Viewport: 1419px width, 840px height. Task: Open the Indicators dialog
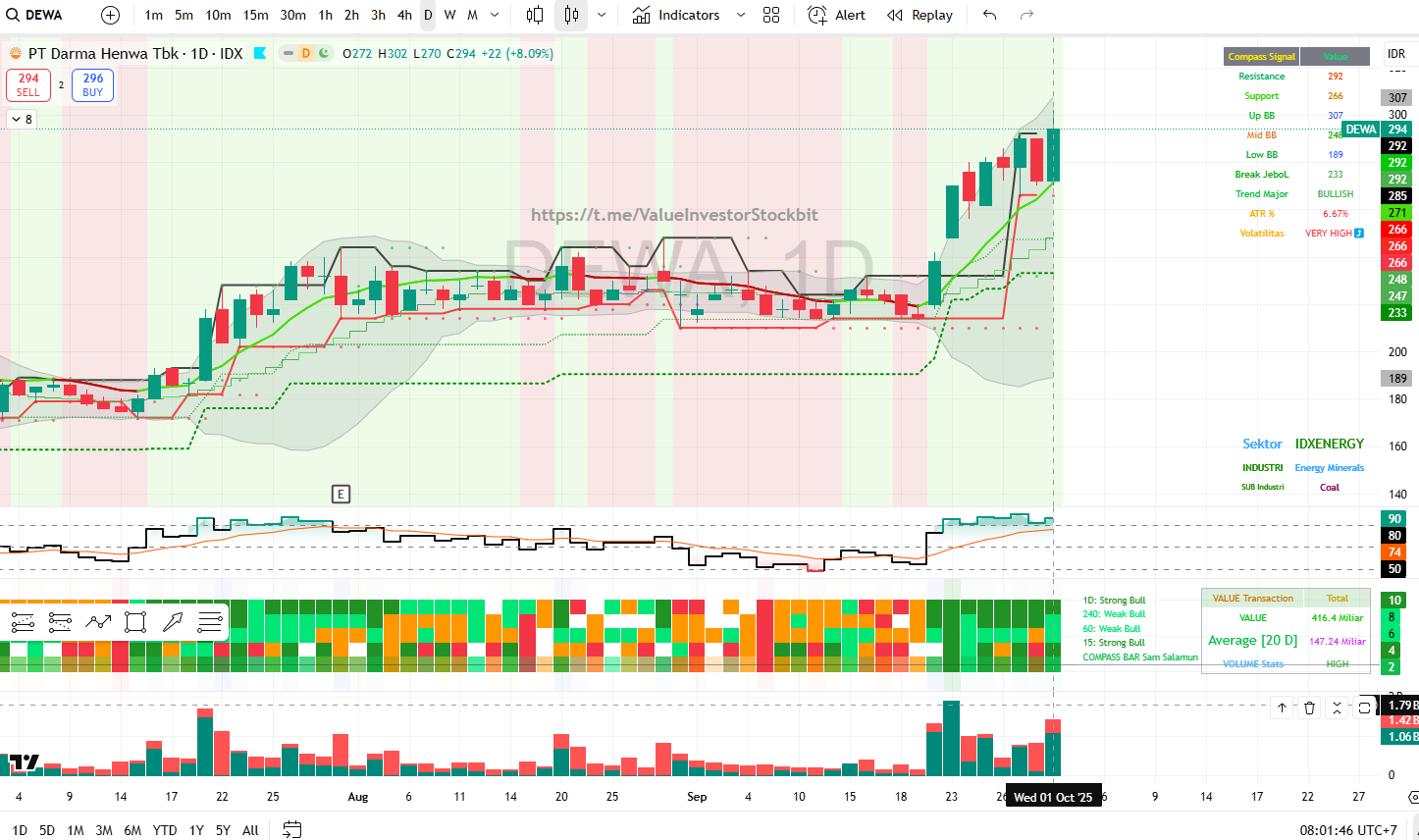tap(676, 15)
